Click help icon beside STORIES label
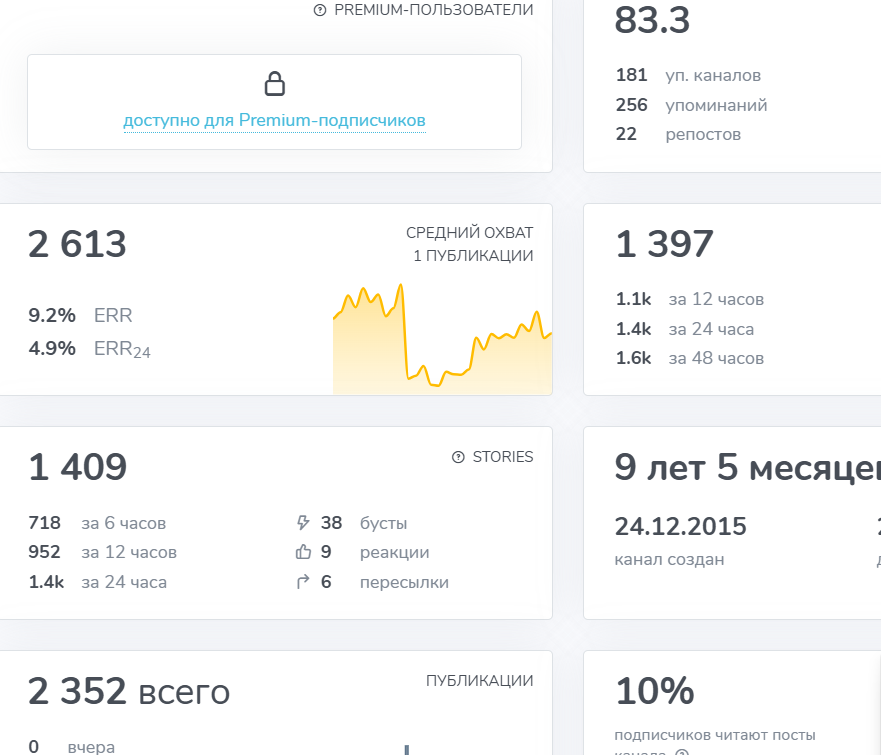Viewport: 881px width, 755px height. [458, 457]
